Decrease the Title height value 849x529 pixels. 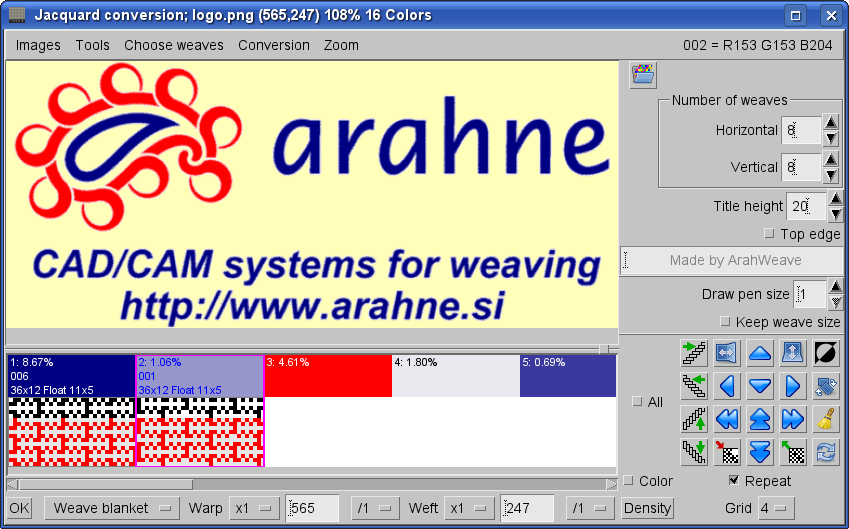(x=835, y=215)
